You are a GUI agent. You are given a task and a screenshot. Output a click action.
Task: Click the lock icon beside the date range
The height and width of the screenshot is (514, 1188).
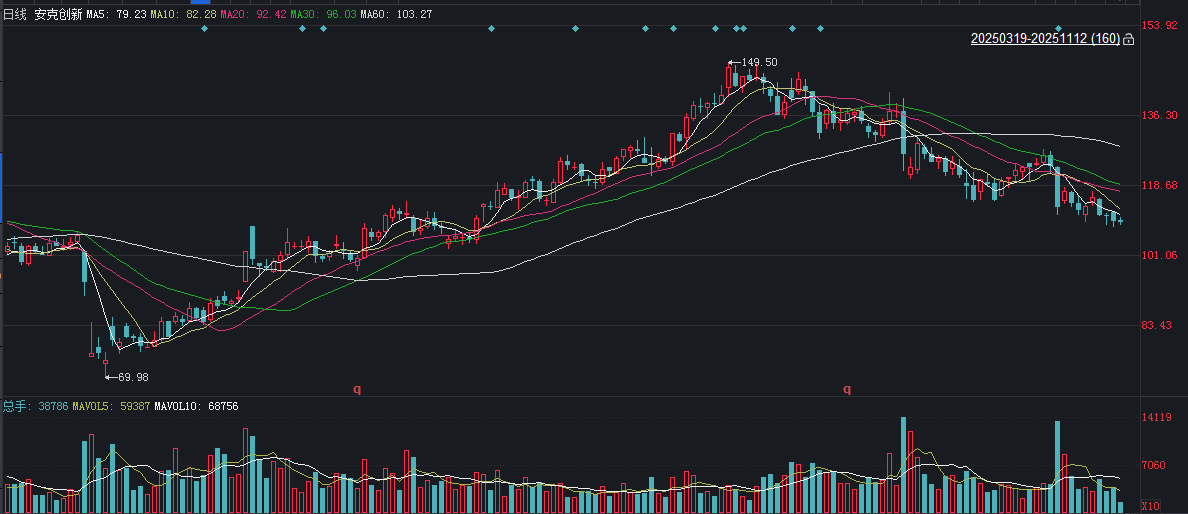1129,39
